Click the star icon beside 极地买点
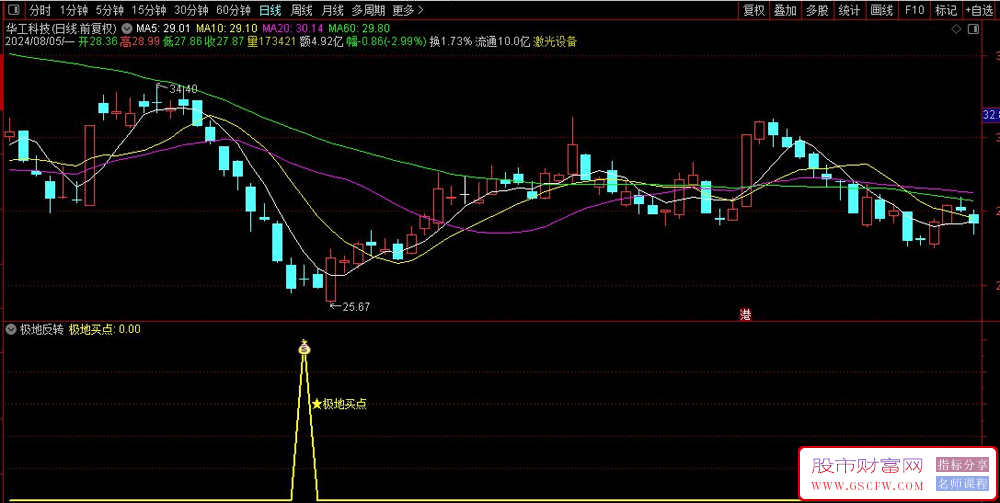Viewport: 1000px width, 503px height. tap(317, 404)
